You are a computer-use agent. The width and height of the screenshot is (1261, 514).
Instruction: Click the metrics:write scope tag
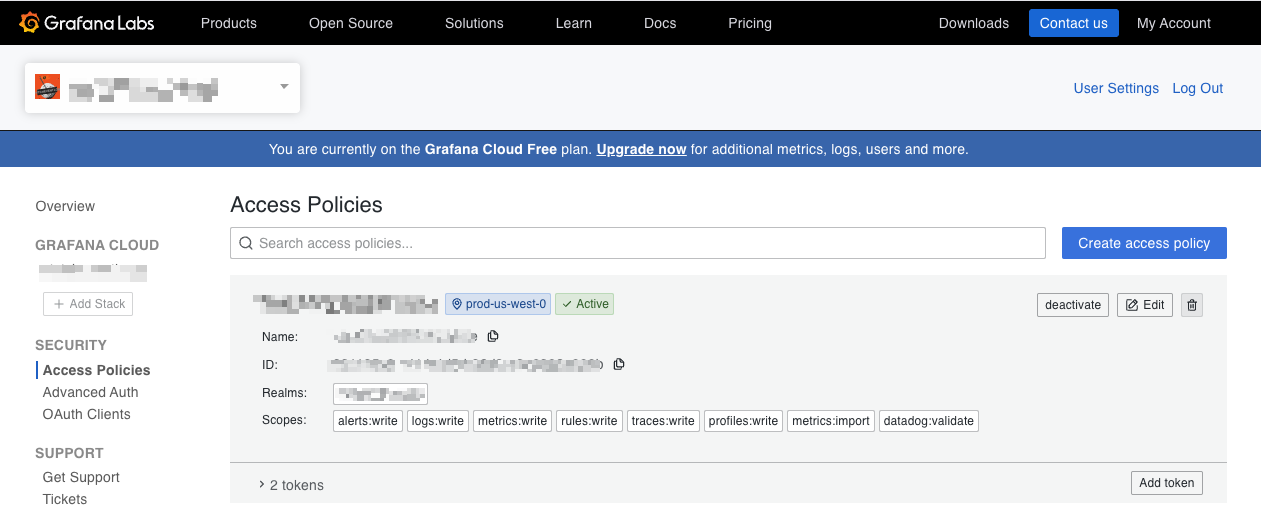(x=512, y=421)
